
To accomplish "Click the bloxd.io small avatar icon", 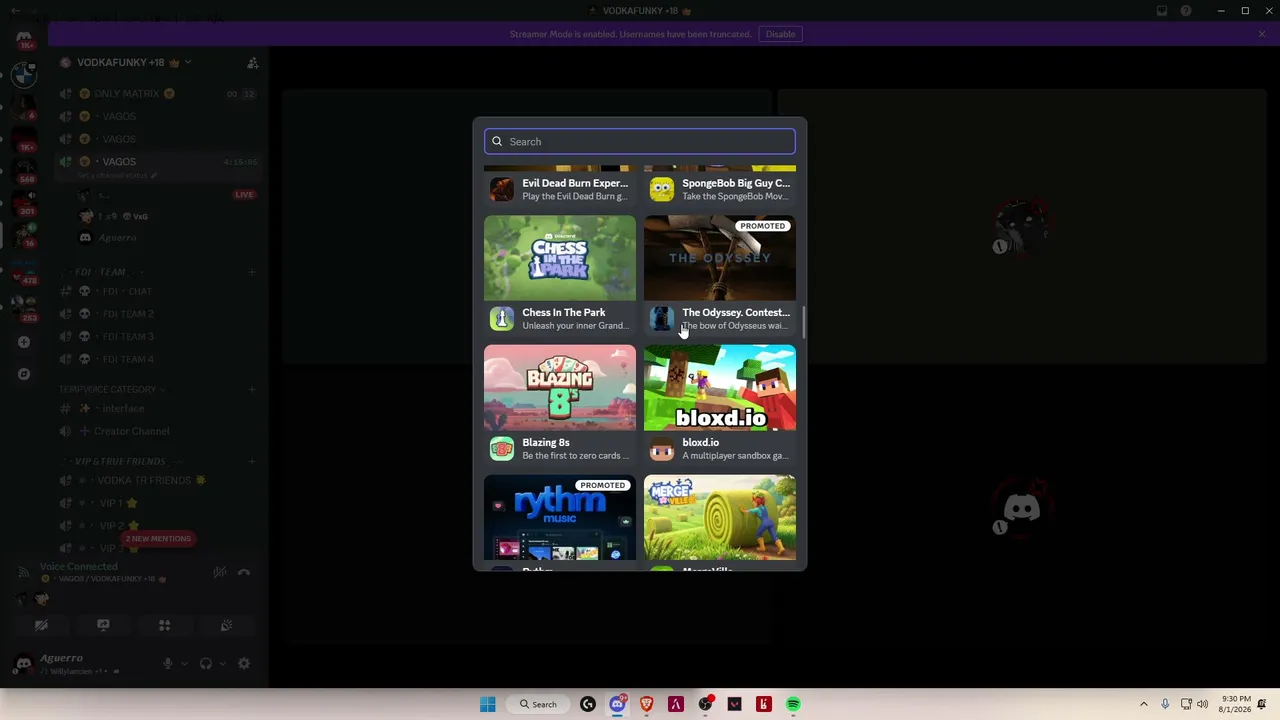I will click(661, 448).
